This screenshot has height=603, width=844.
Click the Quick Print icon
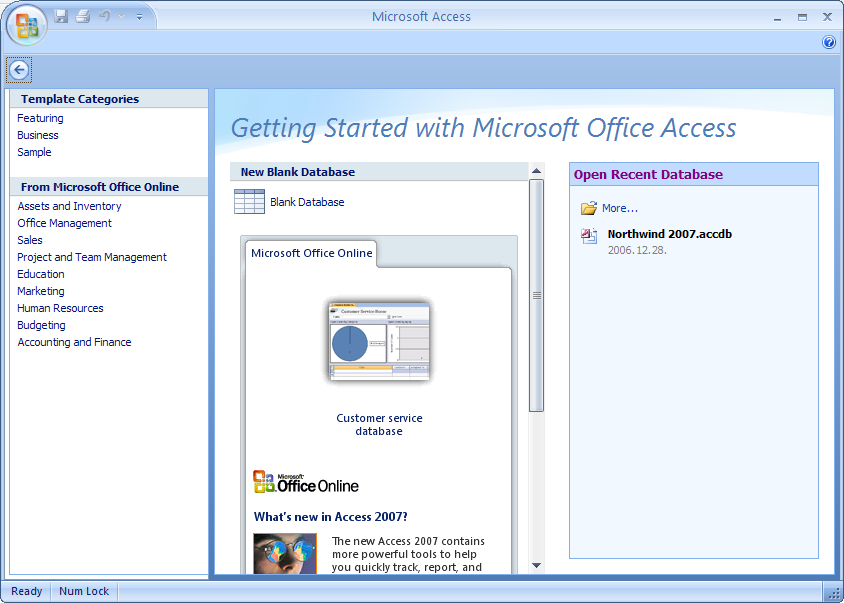click(x=83, y=16)
